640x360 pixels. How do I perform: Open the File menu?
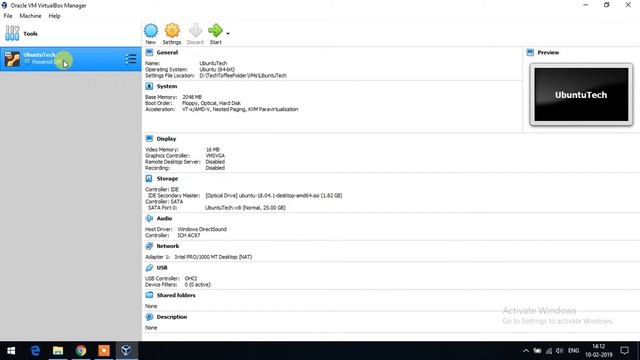[8, 16]
